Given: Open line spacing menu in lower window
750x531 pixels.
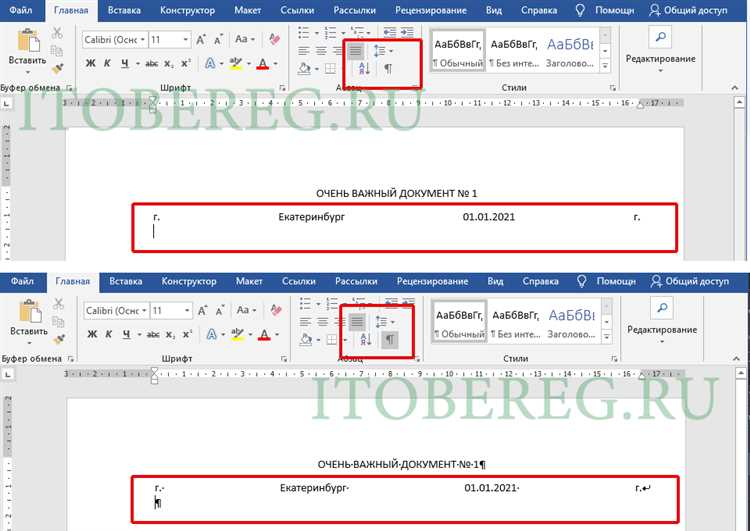Looking at the screenshot, I should coord(384,321).
